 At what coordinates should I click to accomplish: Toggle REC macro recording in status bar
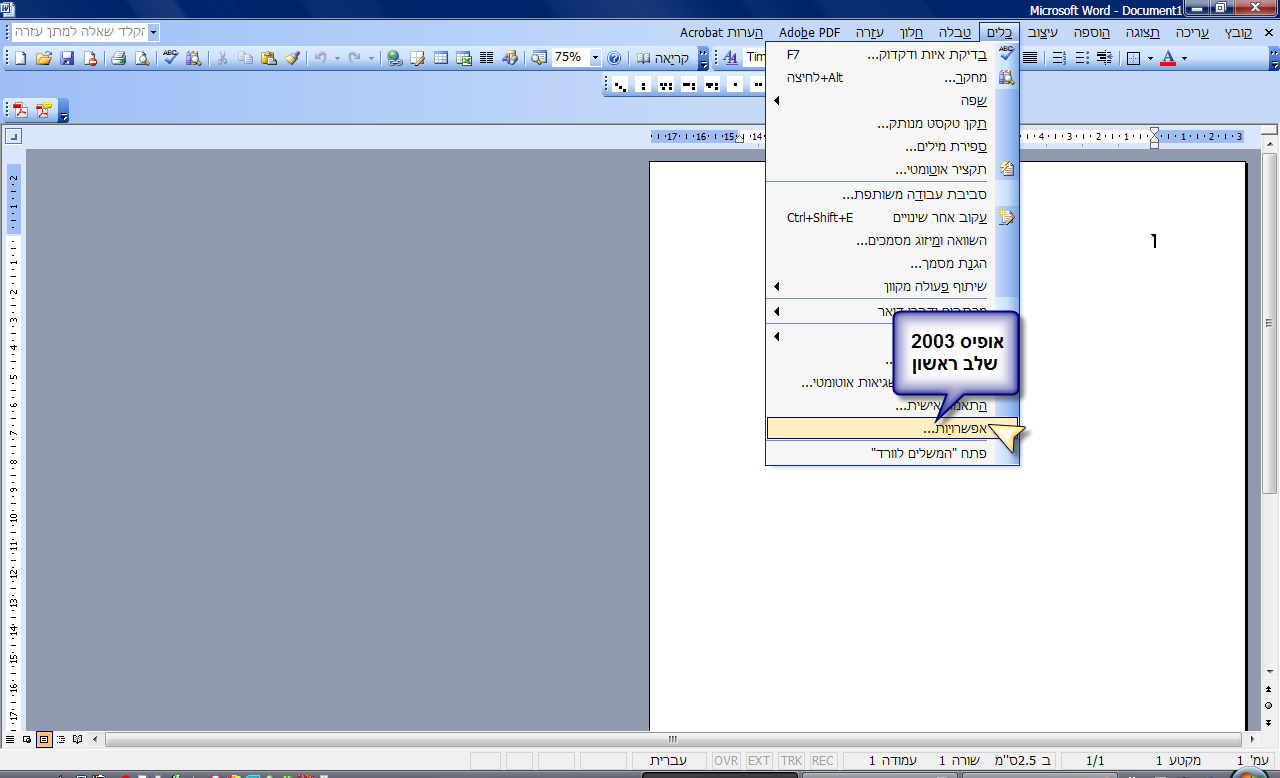[823, 761]
